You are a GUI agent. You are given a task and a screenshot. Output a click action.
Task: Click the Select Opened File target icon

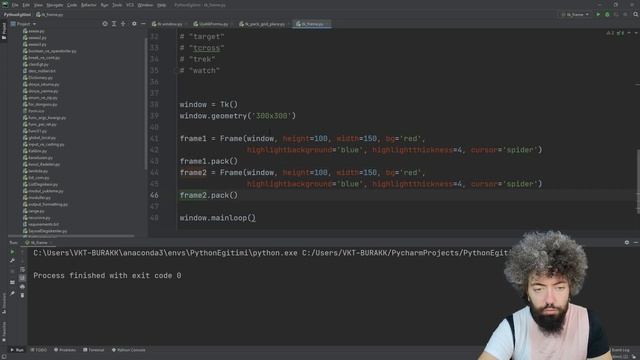click(x=105, y=24)
